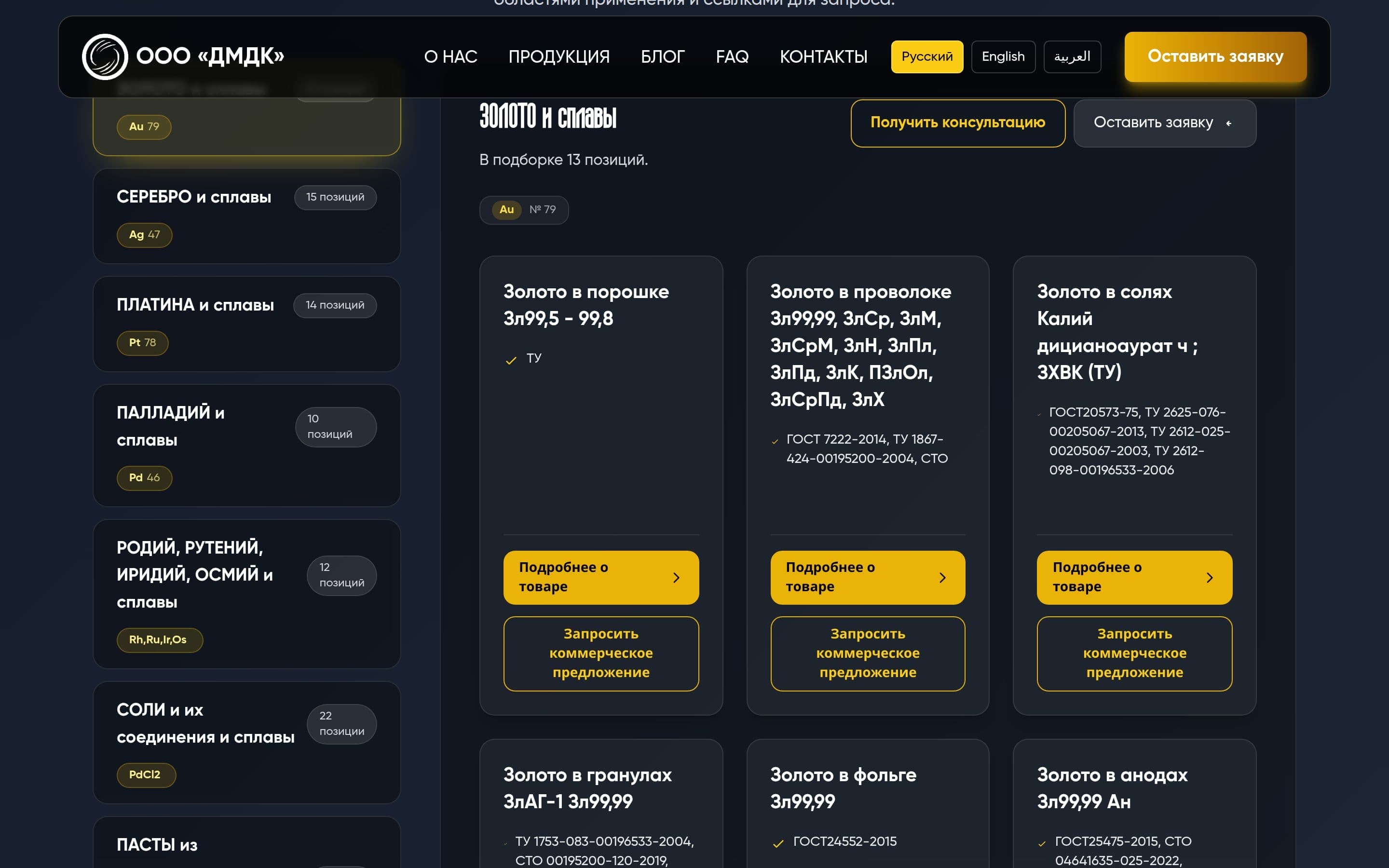The image size is (1389, 868).
Task: Click the 10 позиций count badge
Action: click(x=336, y=427)
